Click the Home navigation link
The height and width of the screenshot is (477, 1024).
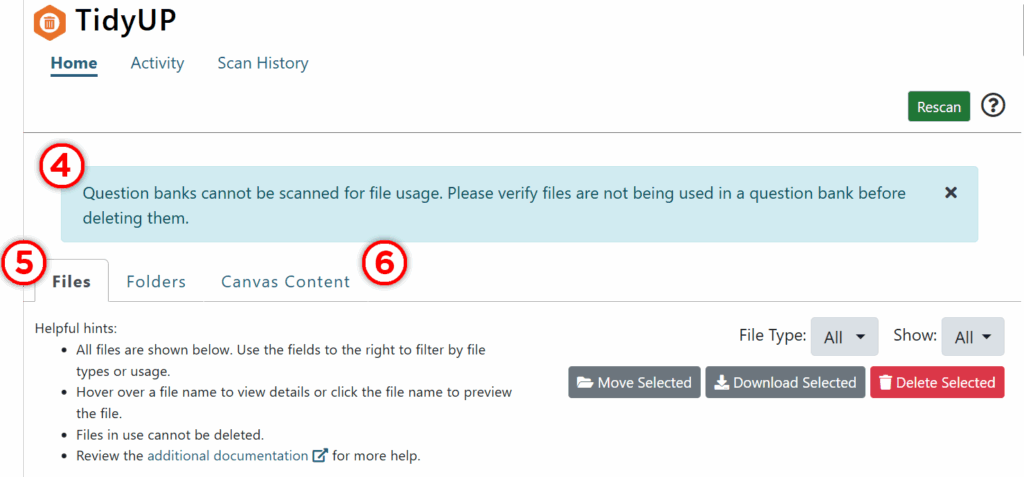point(74,64)
